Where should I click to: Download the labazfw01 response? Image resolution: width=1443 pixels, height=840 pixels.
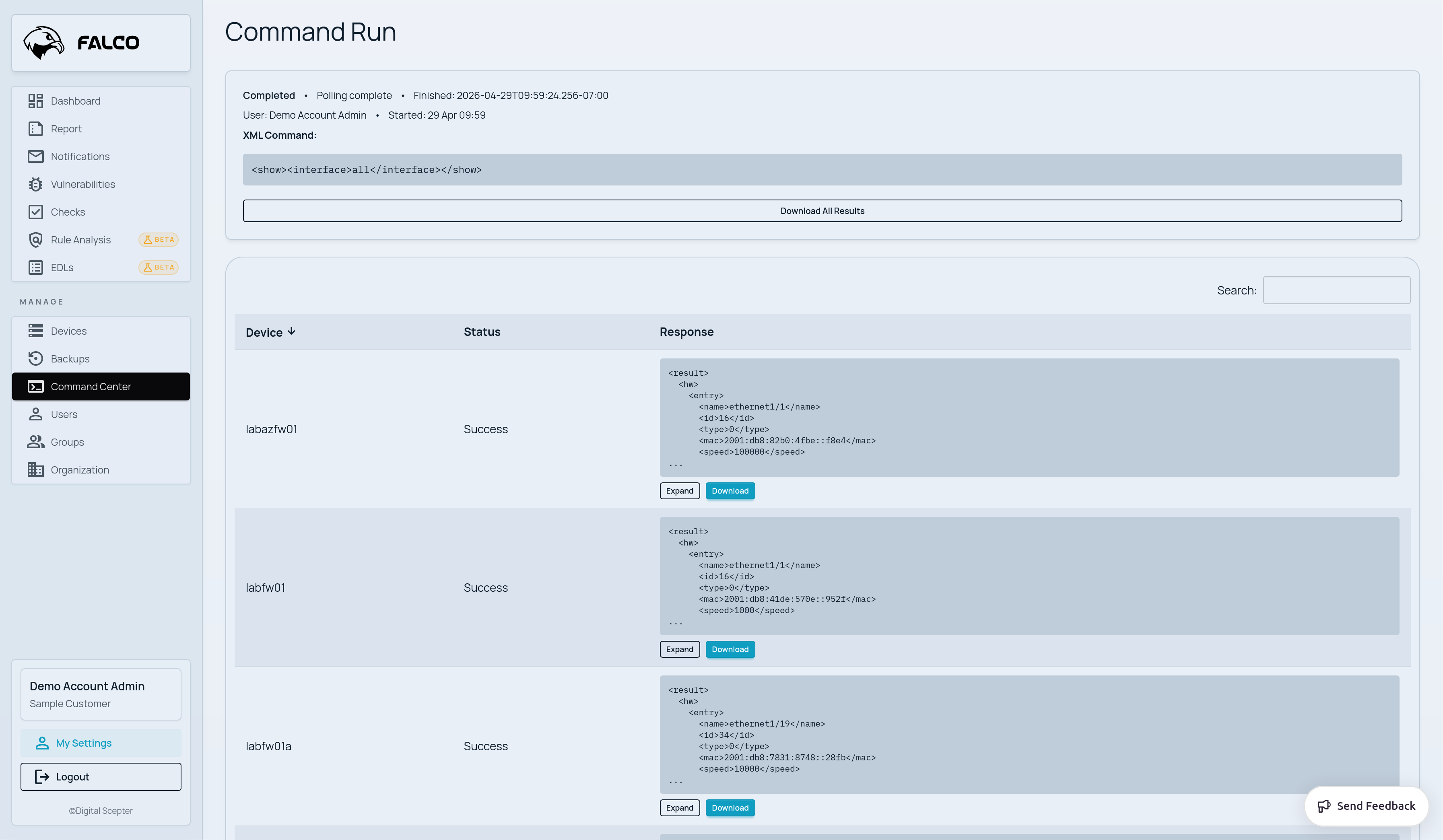pyautogui.click(x=730, y=491)
